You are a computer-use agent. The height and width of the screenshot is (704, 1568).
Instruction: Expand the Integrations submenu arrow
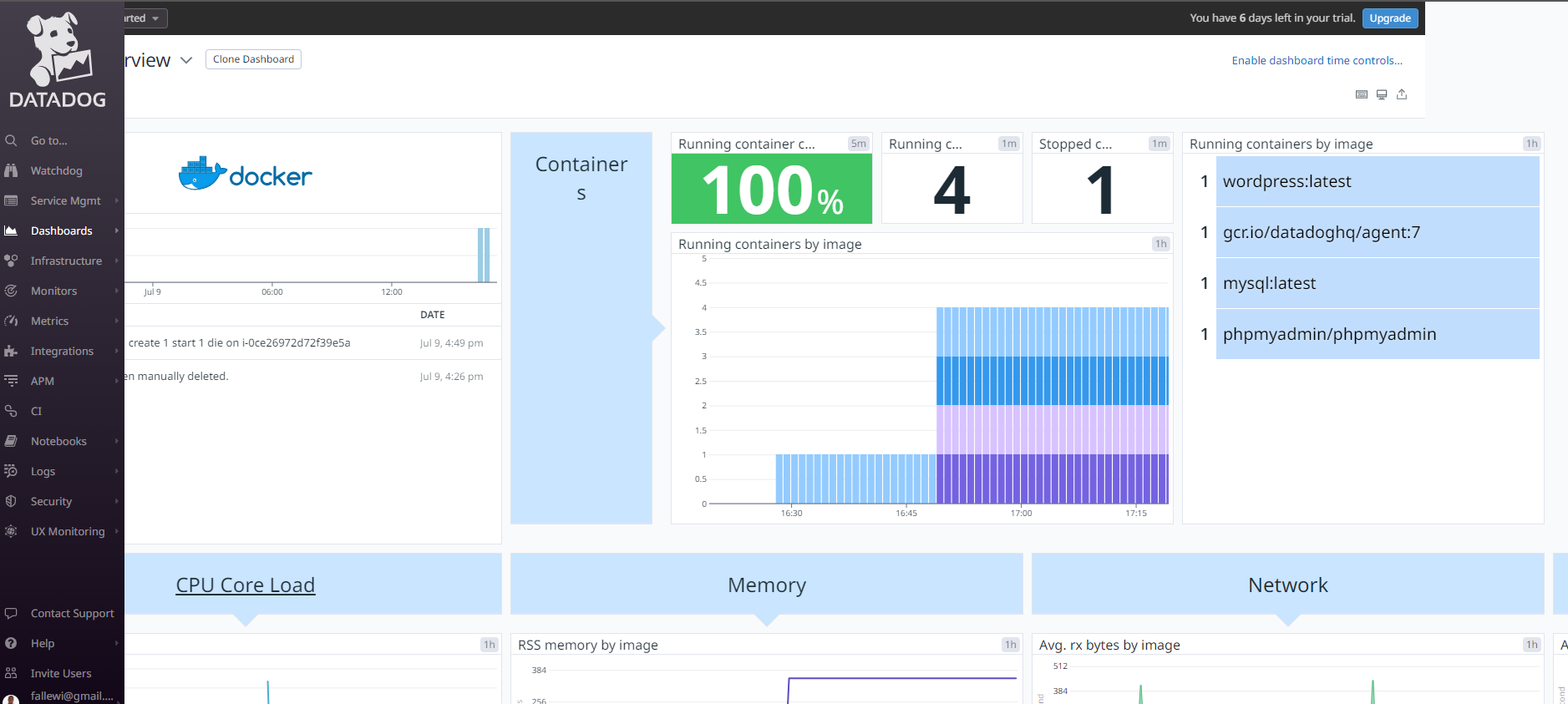(x=117, y=351)
